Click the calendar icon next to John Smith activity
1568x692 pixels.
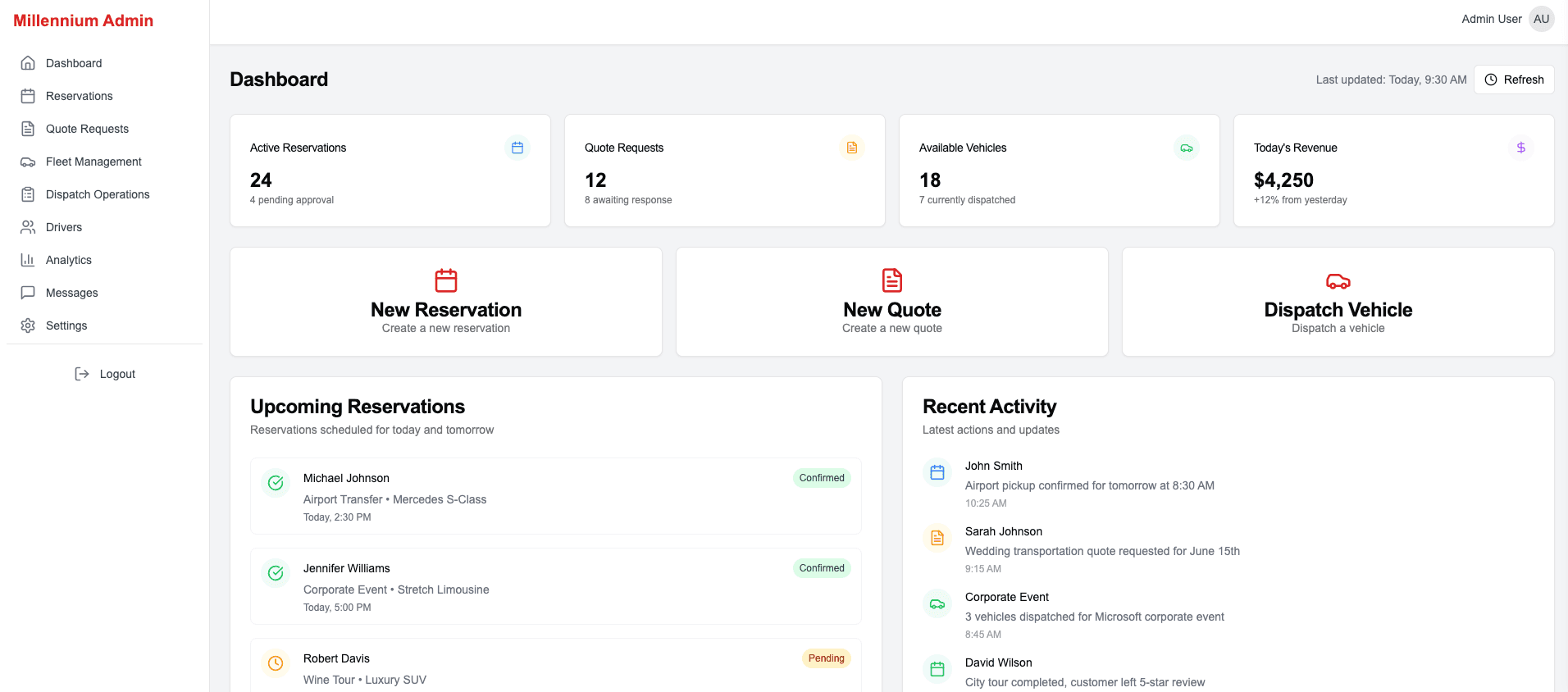click(937, 472)
